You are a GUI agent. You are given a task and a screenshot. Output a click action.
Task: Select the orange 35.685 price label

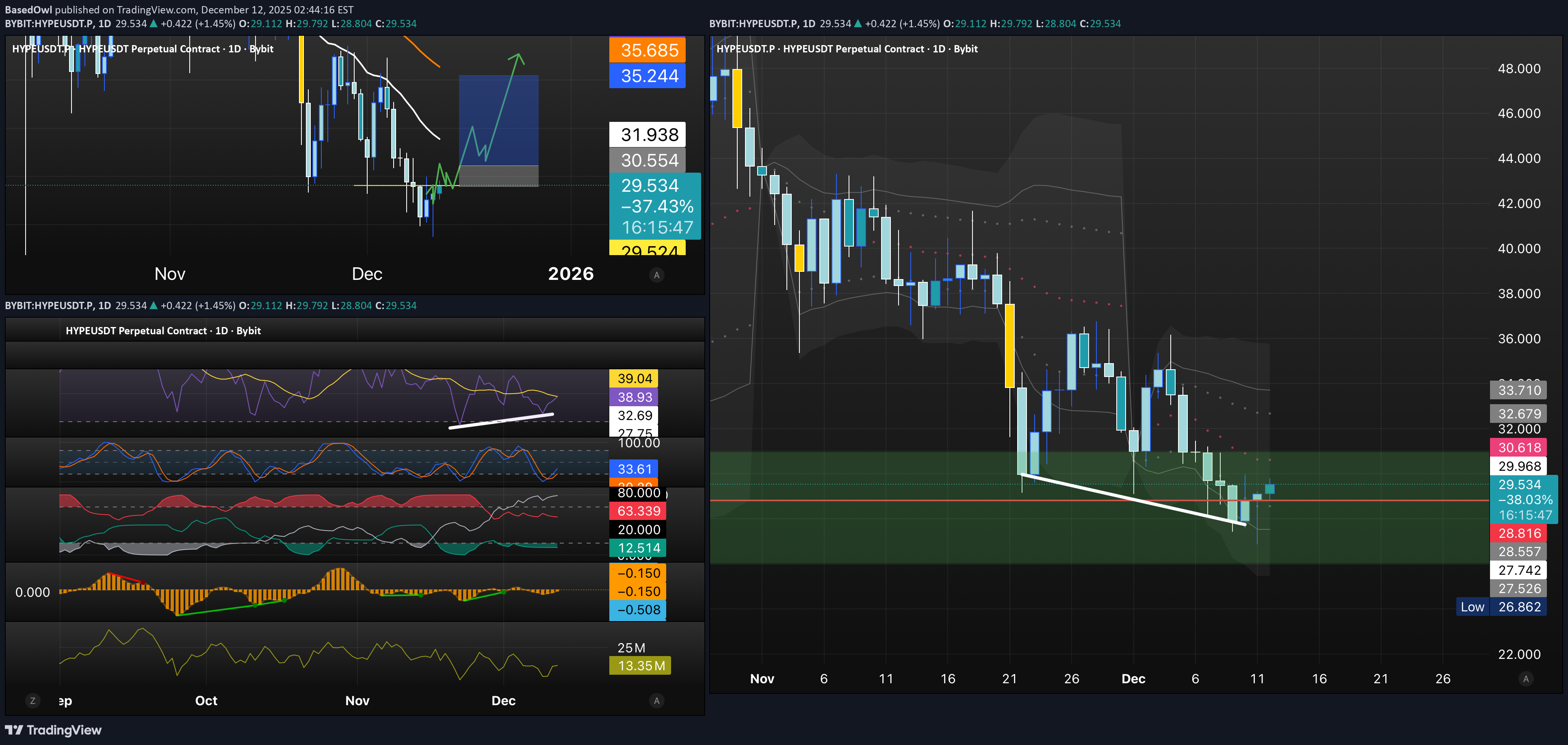point(647,50)
